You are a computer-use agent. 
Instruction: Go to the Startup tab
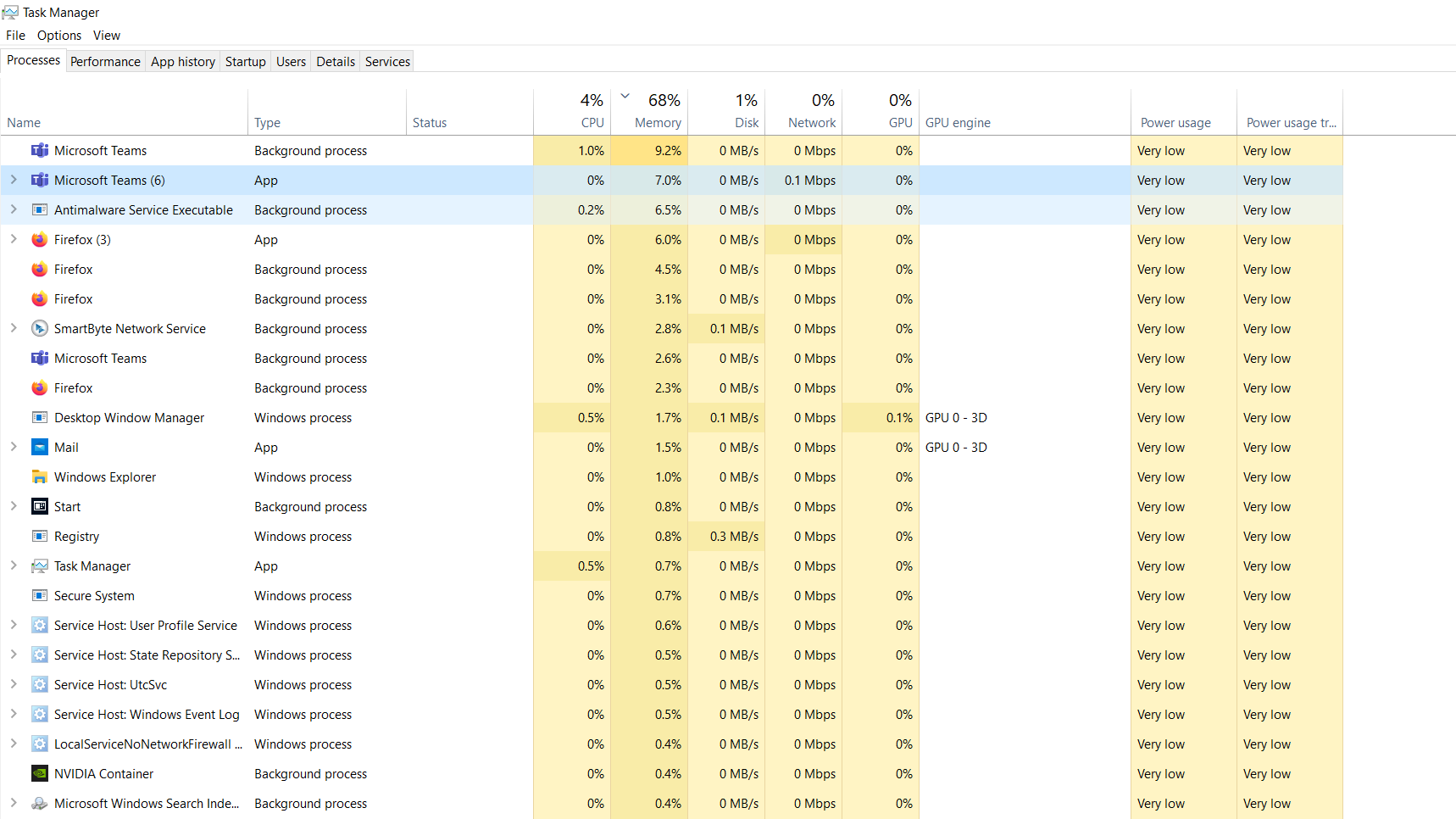pos(246,62)
